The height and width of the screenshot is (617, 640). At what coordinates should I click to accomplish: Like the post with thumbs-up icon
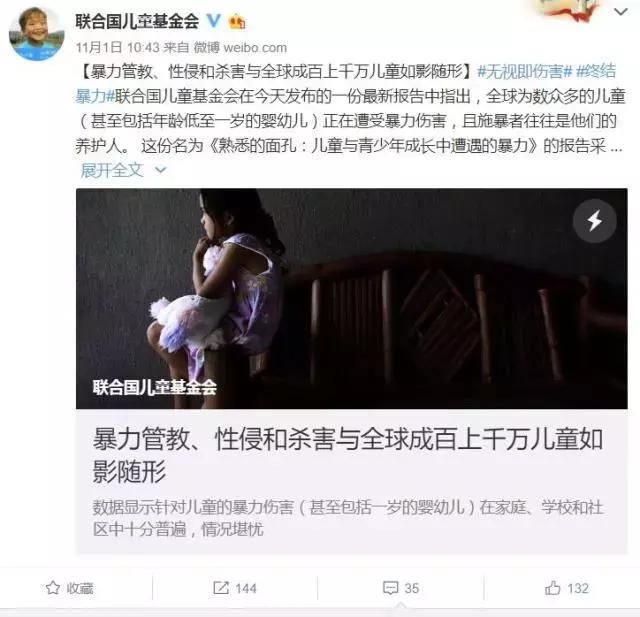(x=553, y=588)
